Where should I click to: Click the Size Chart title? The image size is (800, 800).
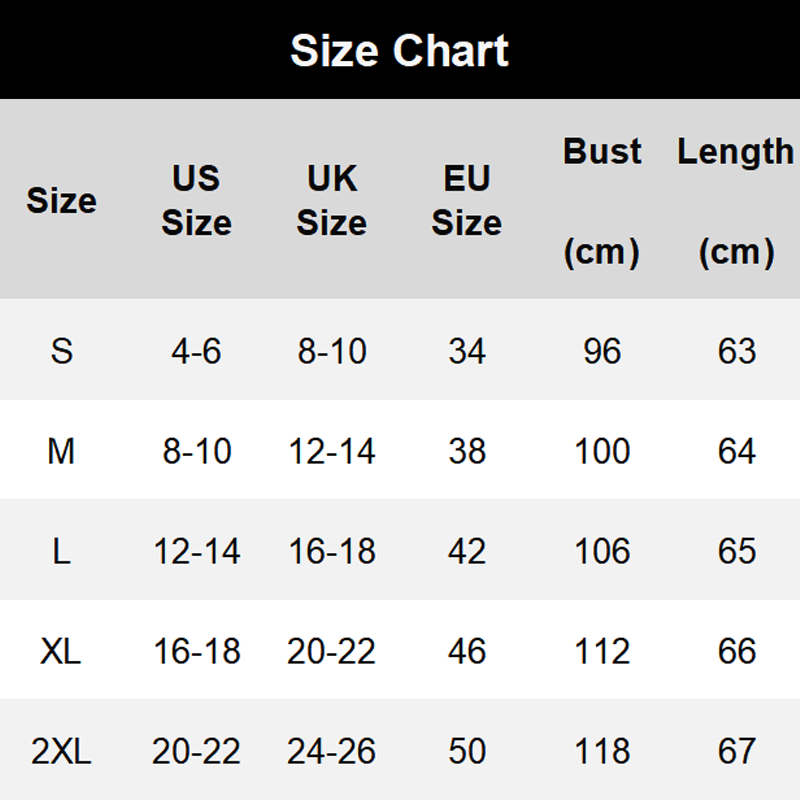coord(399,50)
